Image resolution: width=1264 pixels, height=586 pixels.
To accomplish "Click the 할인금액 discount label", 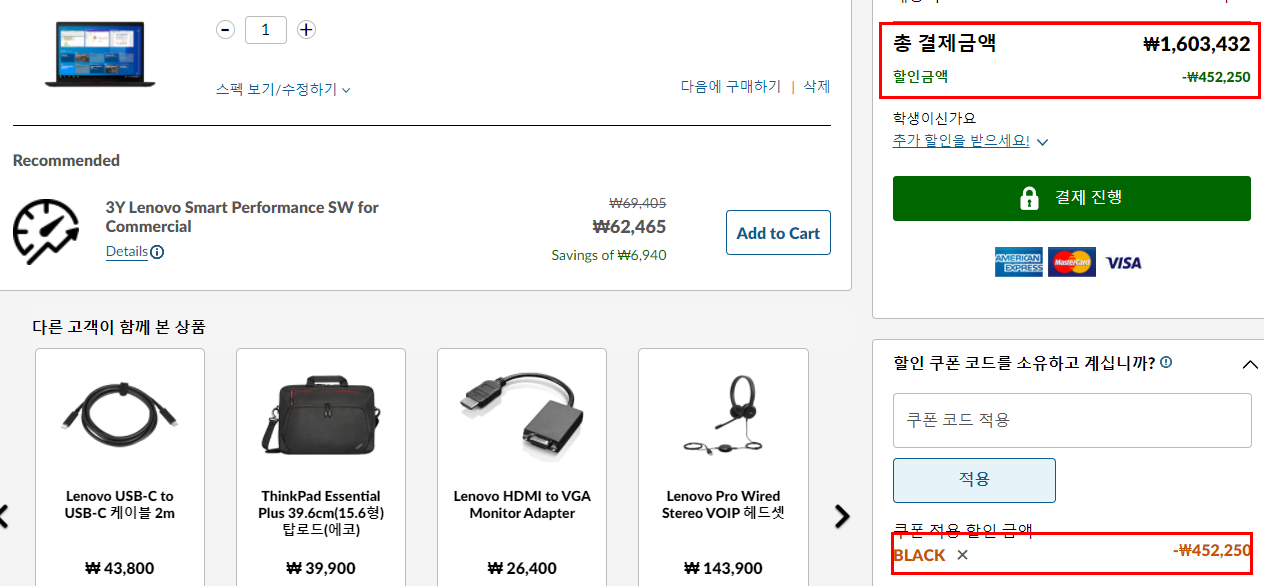I will pos(920,76).
